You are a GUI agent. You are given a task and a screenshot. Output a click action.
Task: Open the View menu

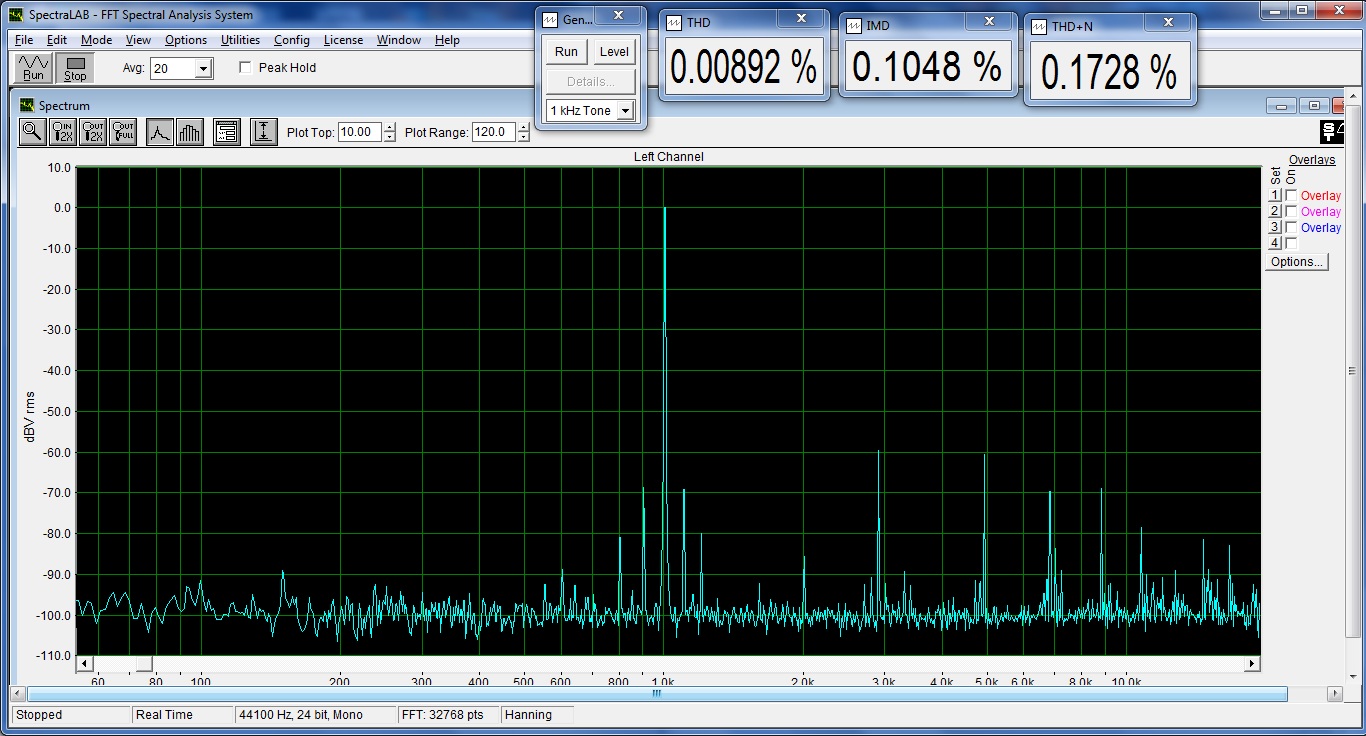pyautogui.click(x=138, y=40)
